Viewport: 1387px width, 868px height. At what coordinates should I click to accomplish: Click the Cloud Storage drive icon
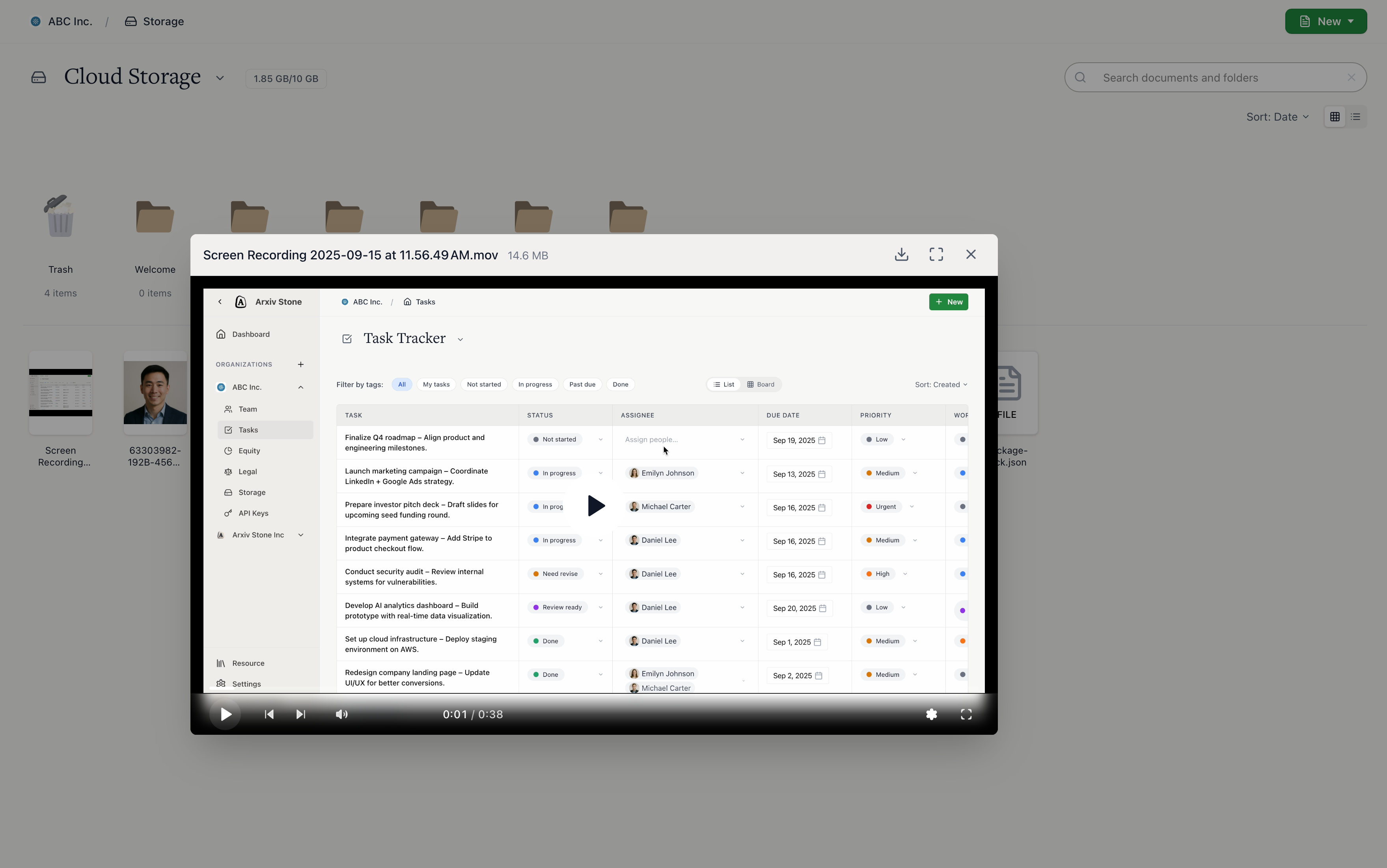point(39,77)
